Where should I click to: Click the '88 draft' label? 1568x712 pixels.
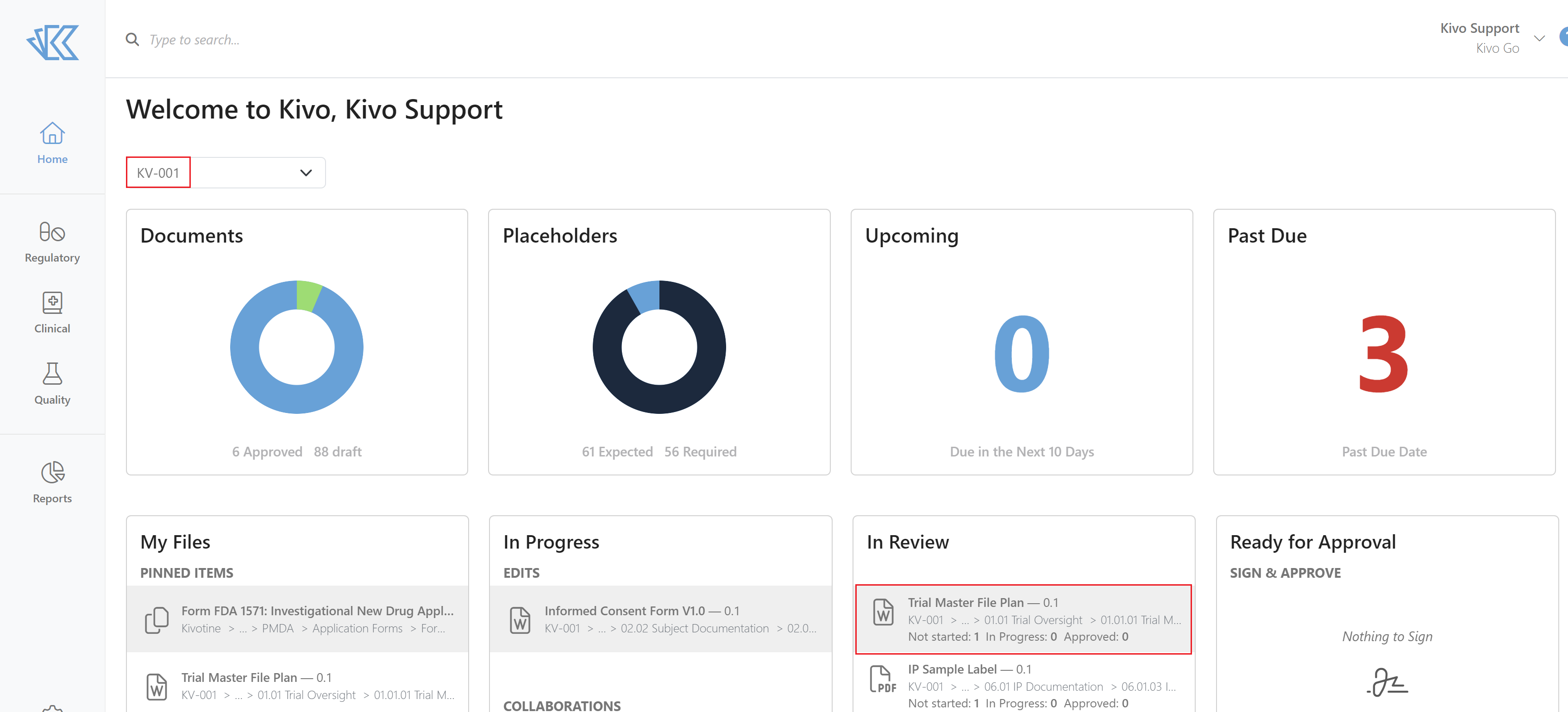338,451
